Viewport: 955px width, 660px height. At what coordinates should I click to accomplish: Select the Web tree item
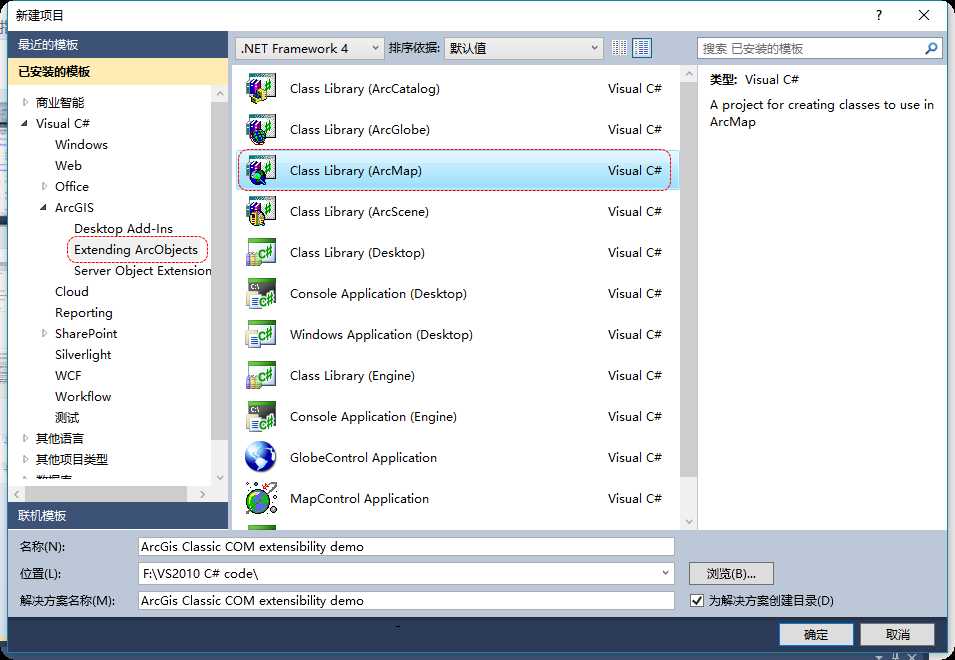[x=68, y=166]
